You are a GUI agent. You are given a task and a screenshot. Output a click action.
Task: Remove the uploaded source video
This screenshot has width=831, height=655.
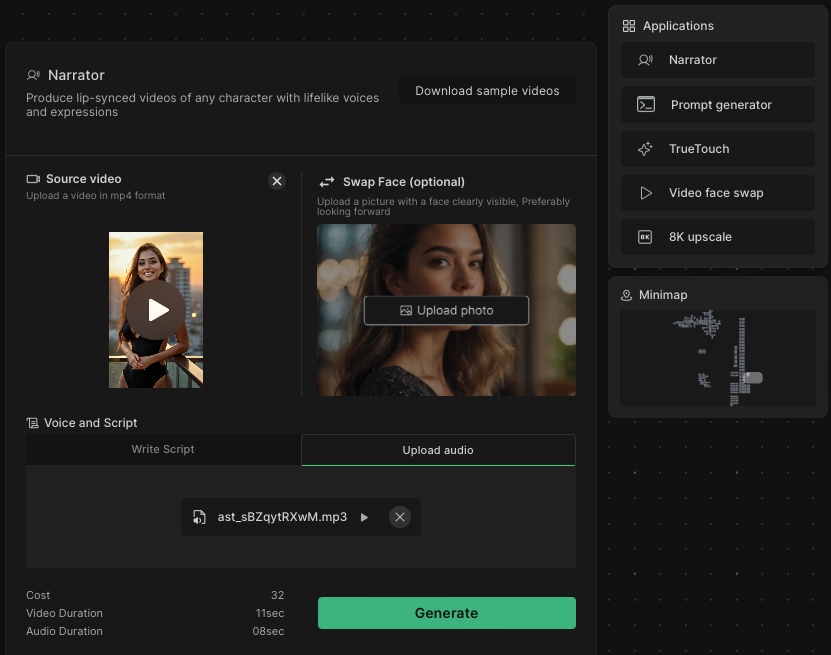pos(277,181)
